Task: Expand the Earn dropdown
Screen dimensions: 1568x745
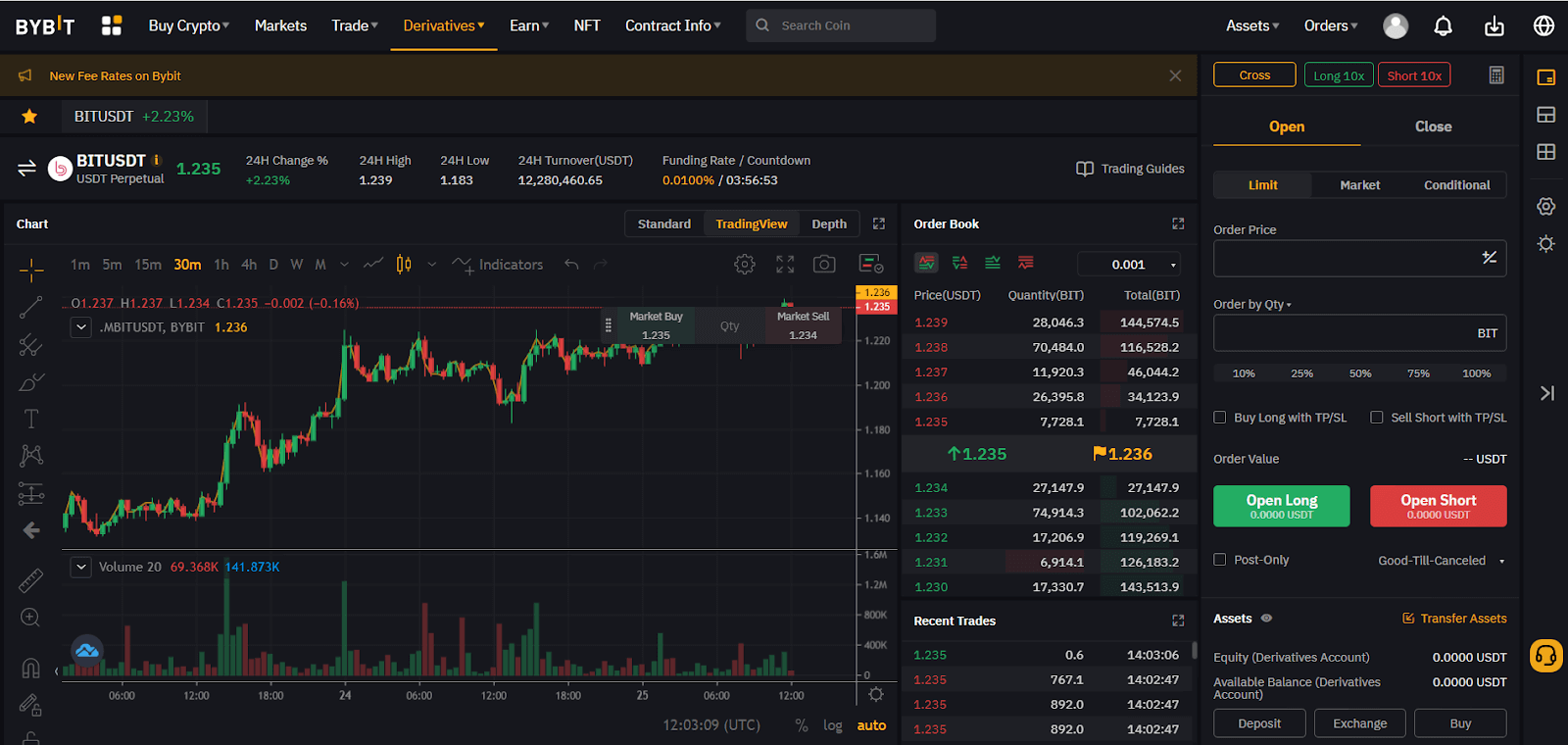Action: pos(529,25)
